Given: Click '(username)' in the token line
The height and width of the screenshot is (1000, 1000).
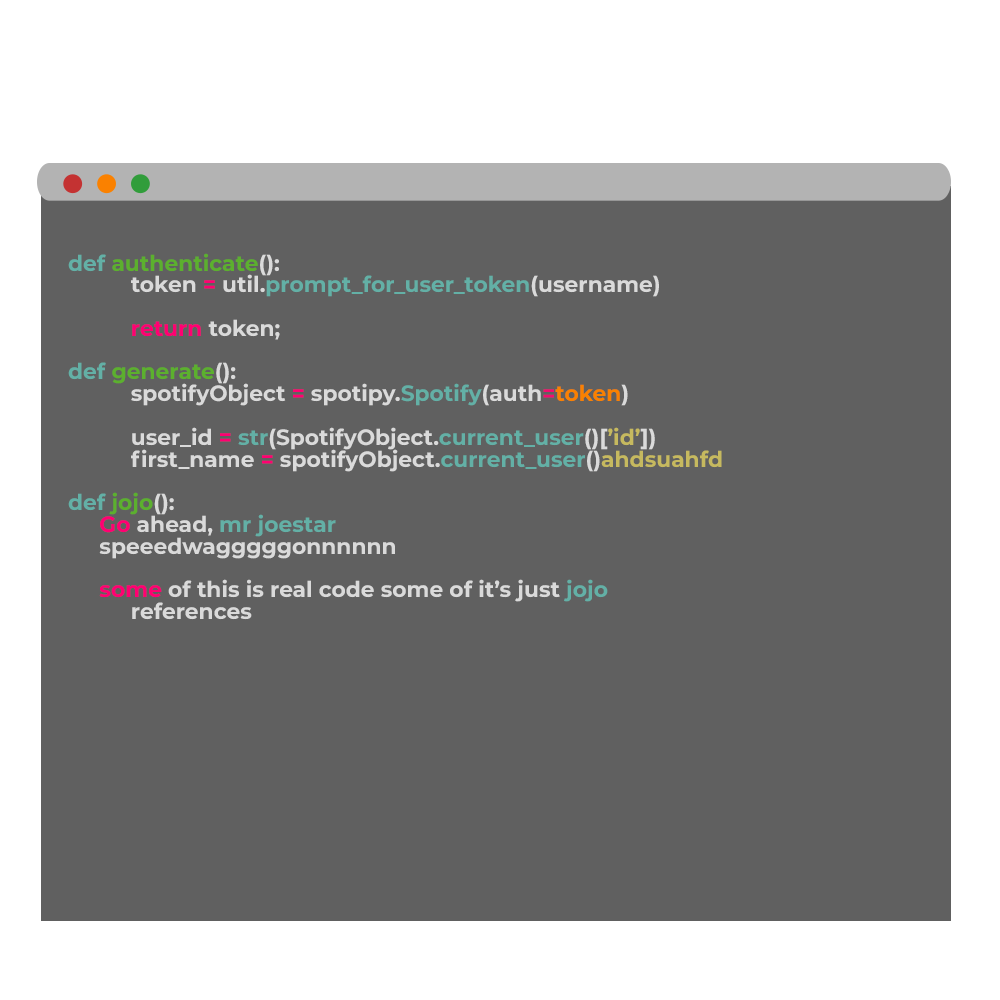Looking at the screenshot, I should tap(595, 285).
